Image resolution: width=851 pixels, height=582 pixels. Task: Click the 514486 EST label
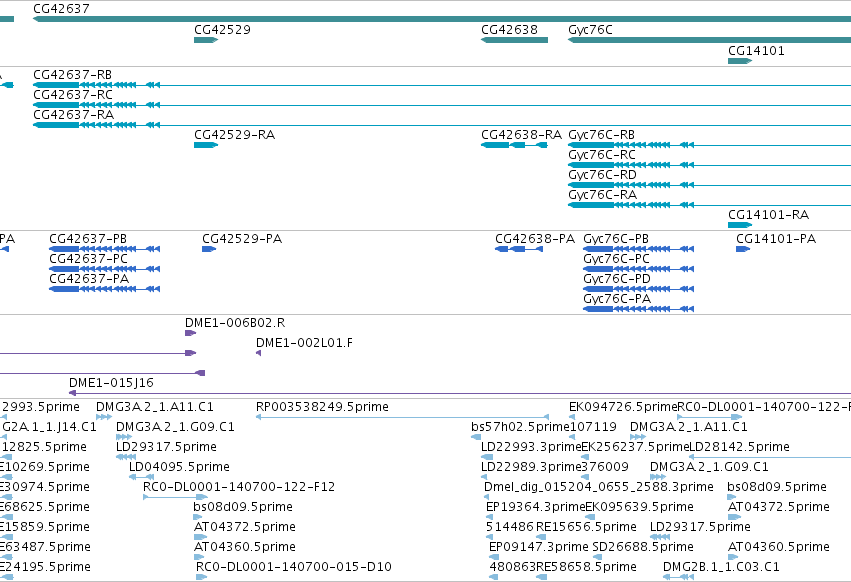509,527
